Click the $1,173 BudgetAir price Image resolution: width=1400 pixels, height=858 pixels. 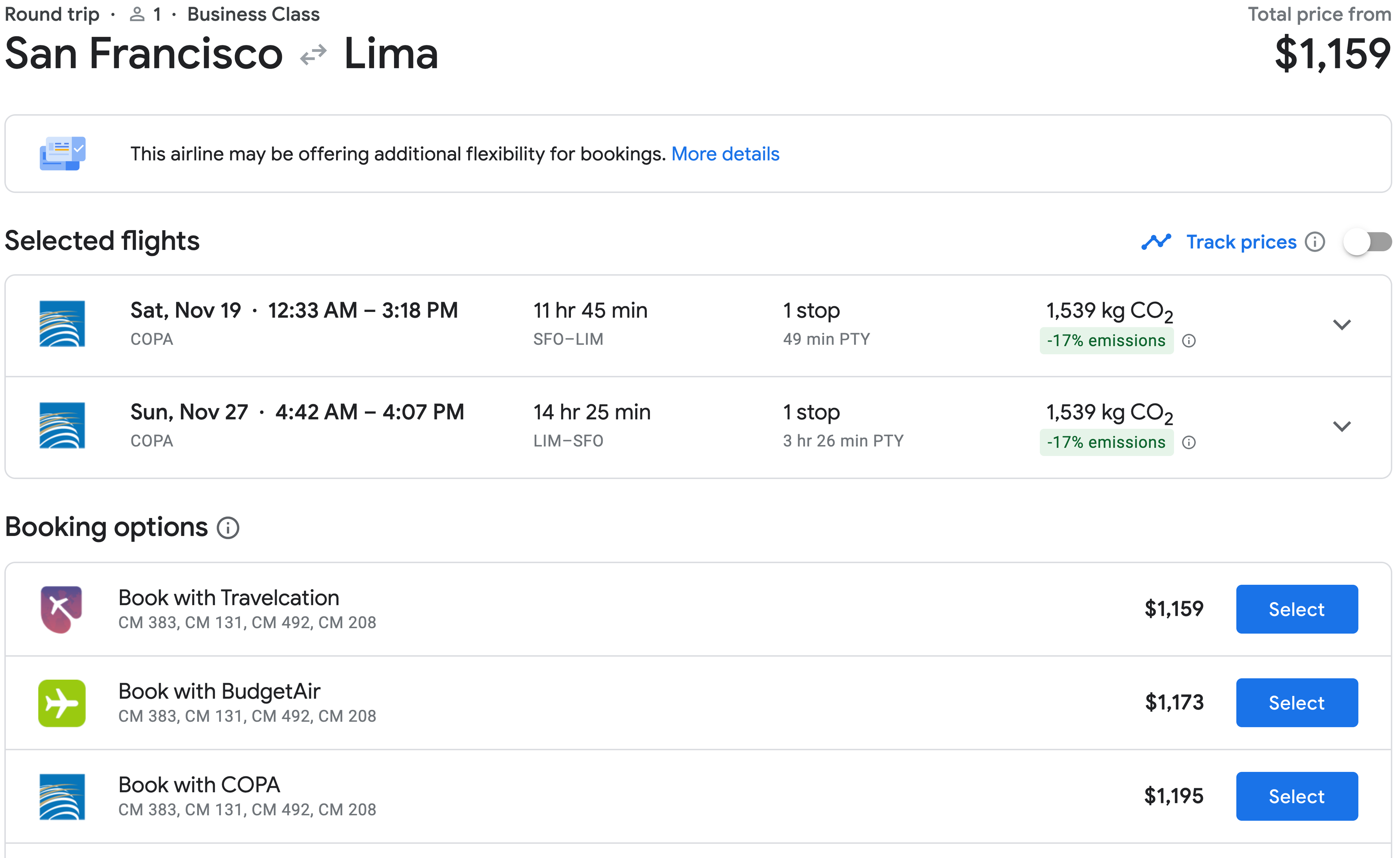1174,703
